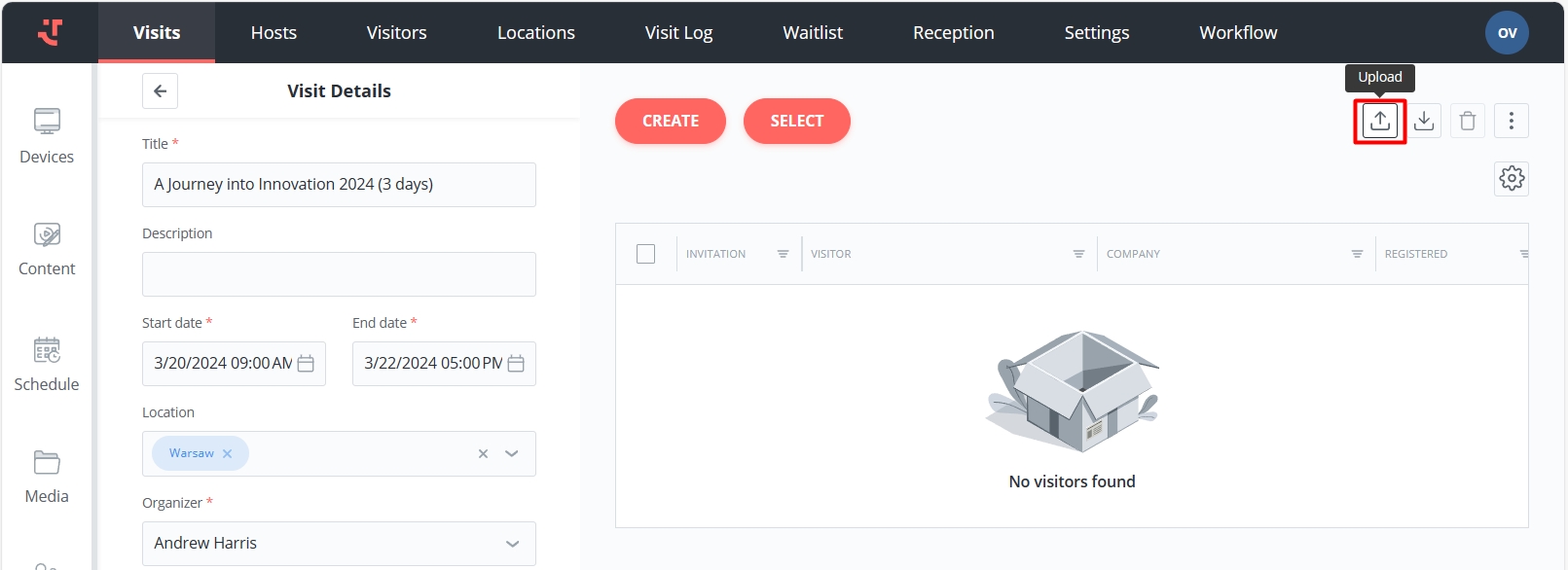Open the Start date calendar picker
The height and width of the screenshot is (570, 1568).
coord(306,364)
